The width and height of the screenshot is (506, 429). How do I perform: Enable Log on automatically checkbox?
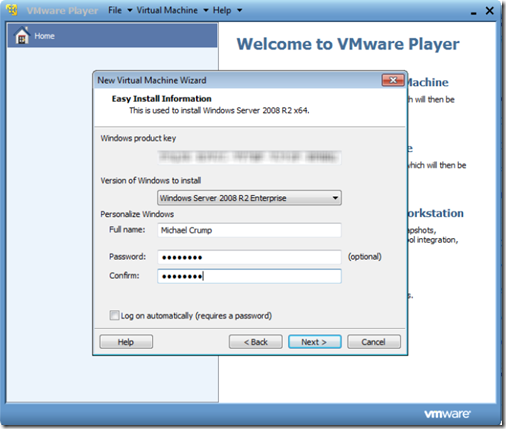[114, 315]
